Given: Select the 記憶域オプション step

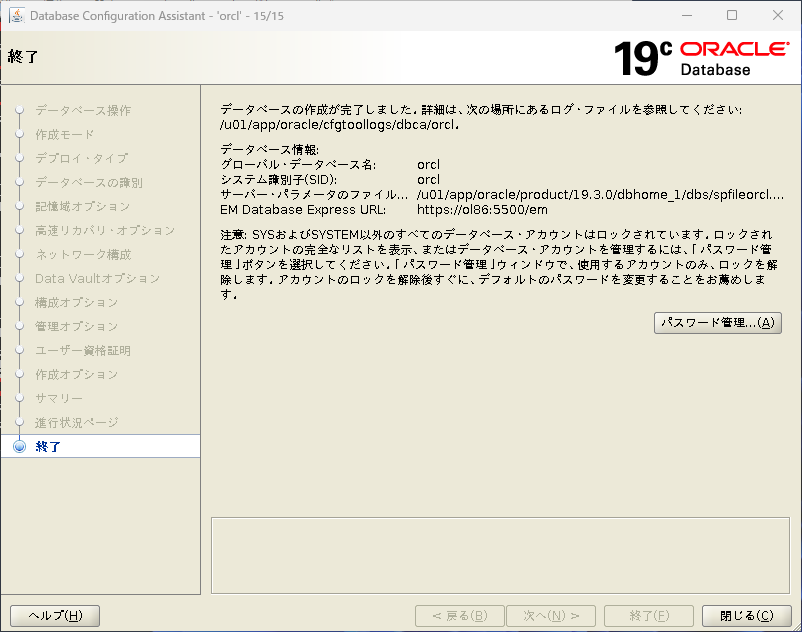Looking at the screenshot, I should click(x=82, y=207).
